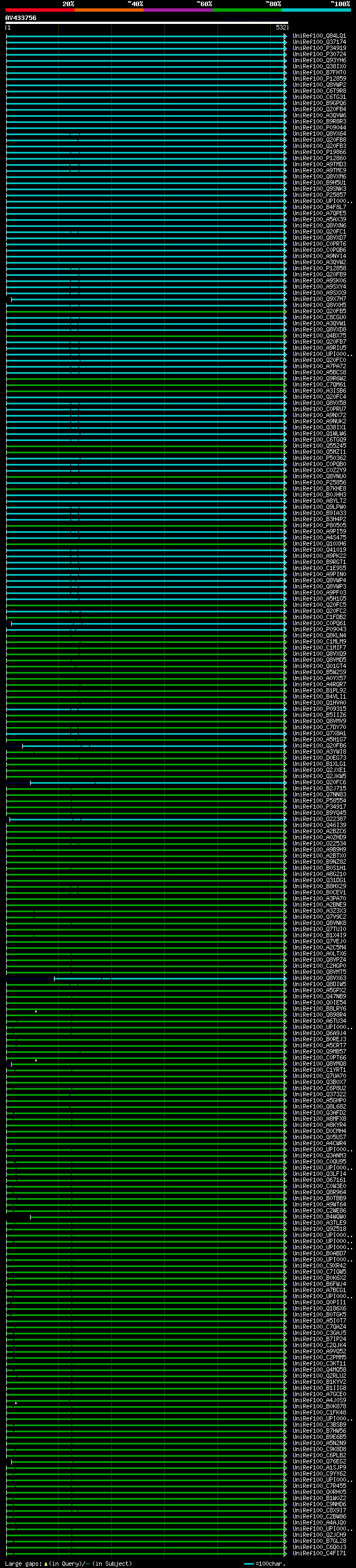The height and width of the screenshot is (1568, 356).
Task: Click arrowhead ending the UniRef100_Q20FB6 bar
Action: (285, 746)
